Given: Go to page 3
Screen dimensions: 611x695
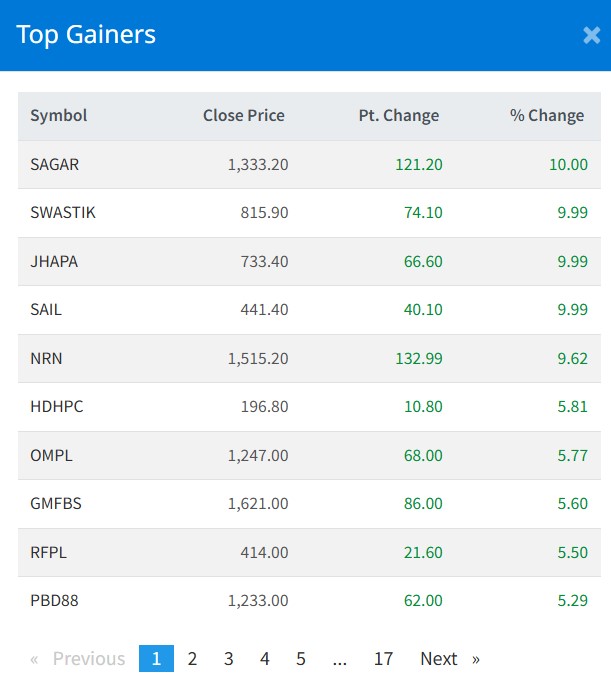Looking at the screenshot, I should [x=228, y=658].
